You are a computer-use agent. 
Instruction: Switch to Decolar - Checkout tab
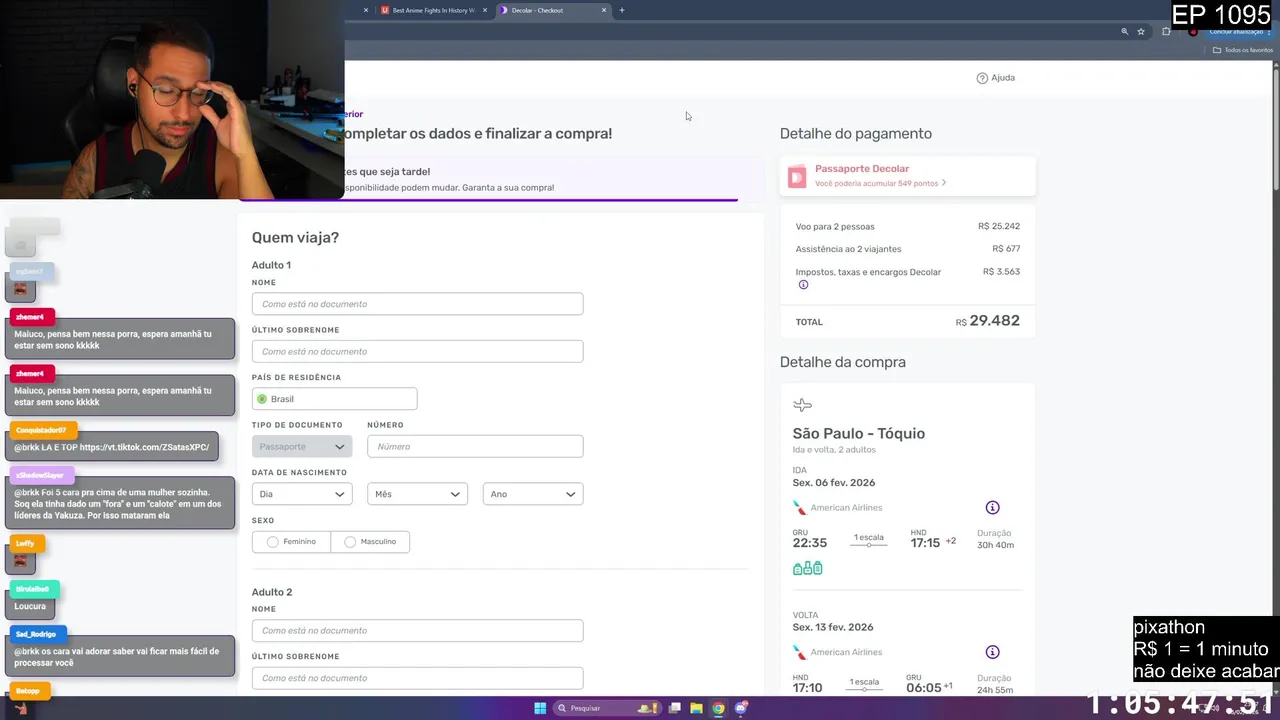point(553,10)
